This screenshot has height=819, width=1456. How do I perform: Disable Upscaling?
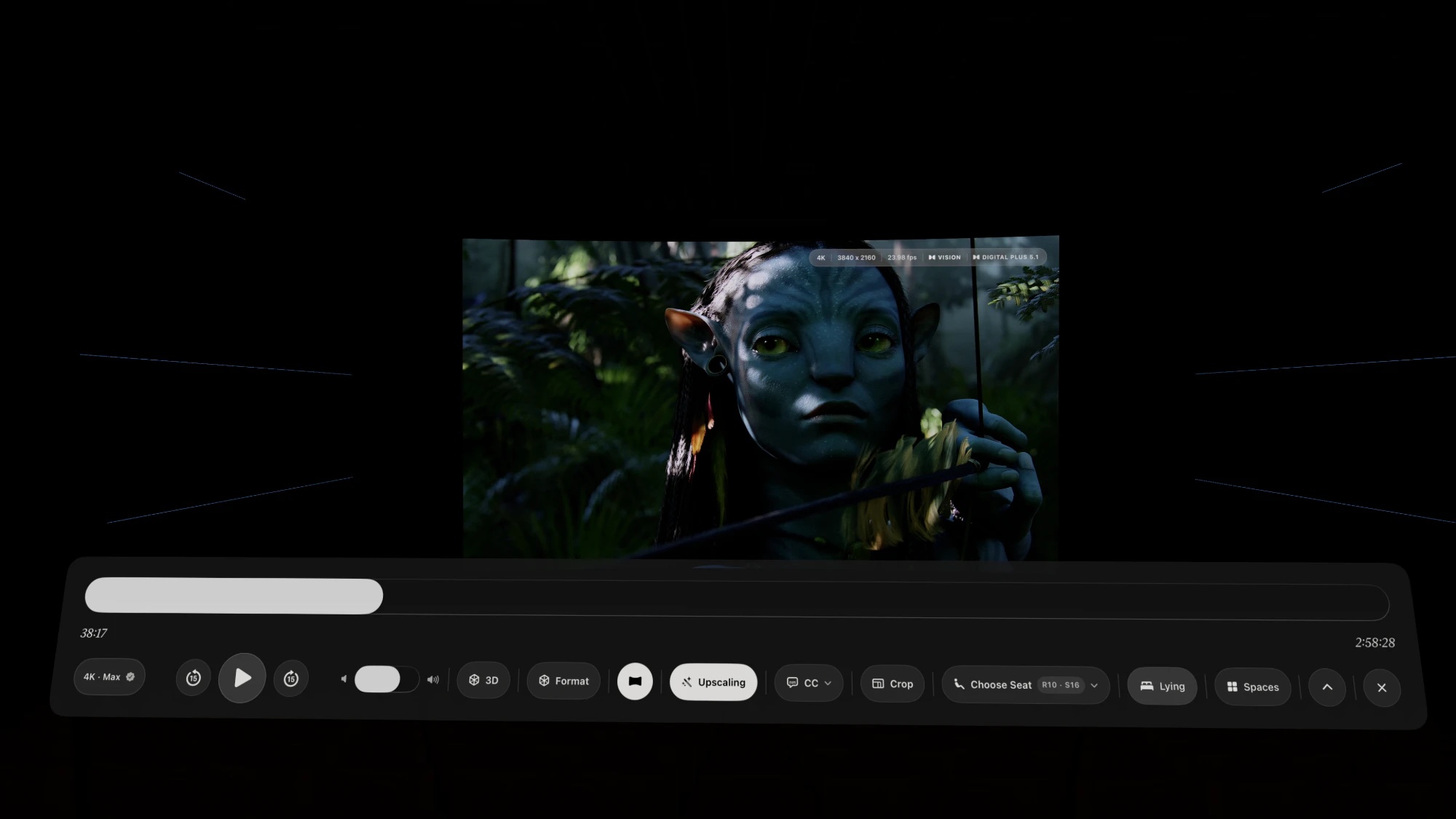(713, 682)
